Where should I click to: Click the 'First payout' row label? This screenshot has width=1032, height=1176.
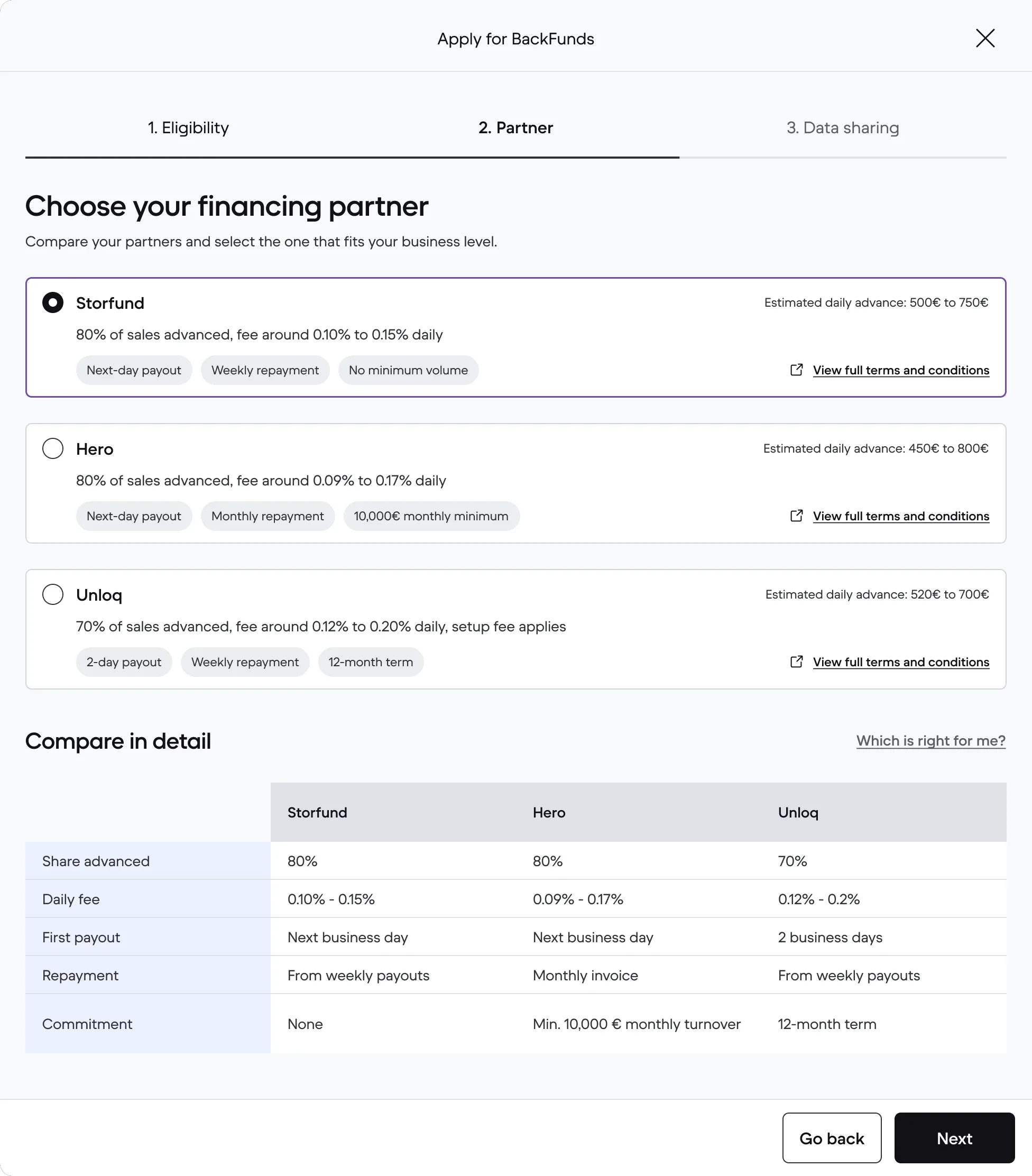[x=81, y=937]
